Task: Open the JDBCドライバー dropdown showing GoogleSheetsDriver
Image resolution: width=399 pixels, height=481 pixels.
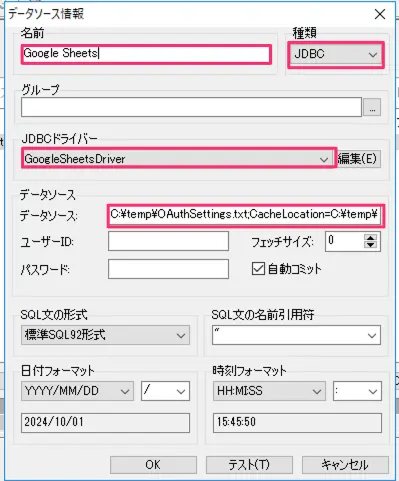Action: [178, 159]
